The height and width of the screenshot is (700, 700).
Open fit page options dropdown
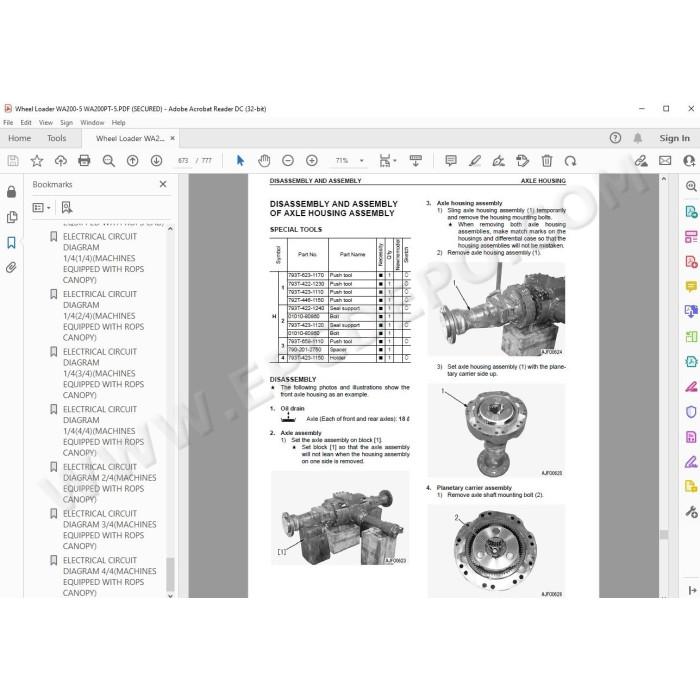[388, 161]
